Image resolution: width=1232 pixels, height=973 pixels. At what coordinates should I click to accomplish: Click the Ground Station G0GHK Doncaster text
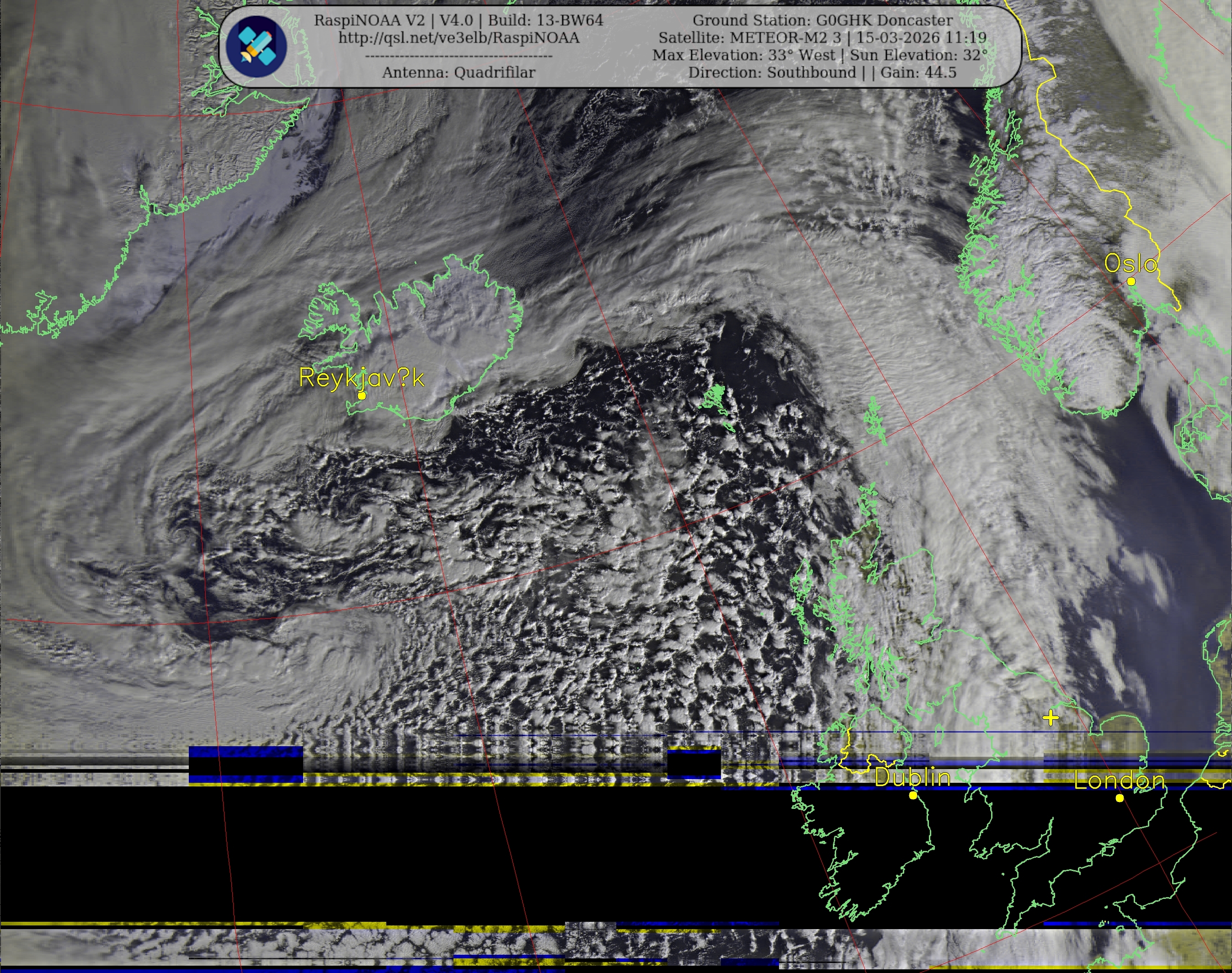pos(822,21)
